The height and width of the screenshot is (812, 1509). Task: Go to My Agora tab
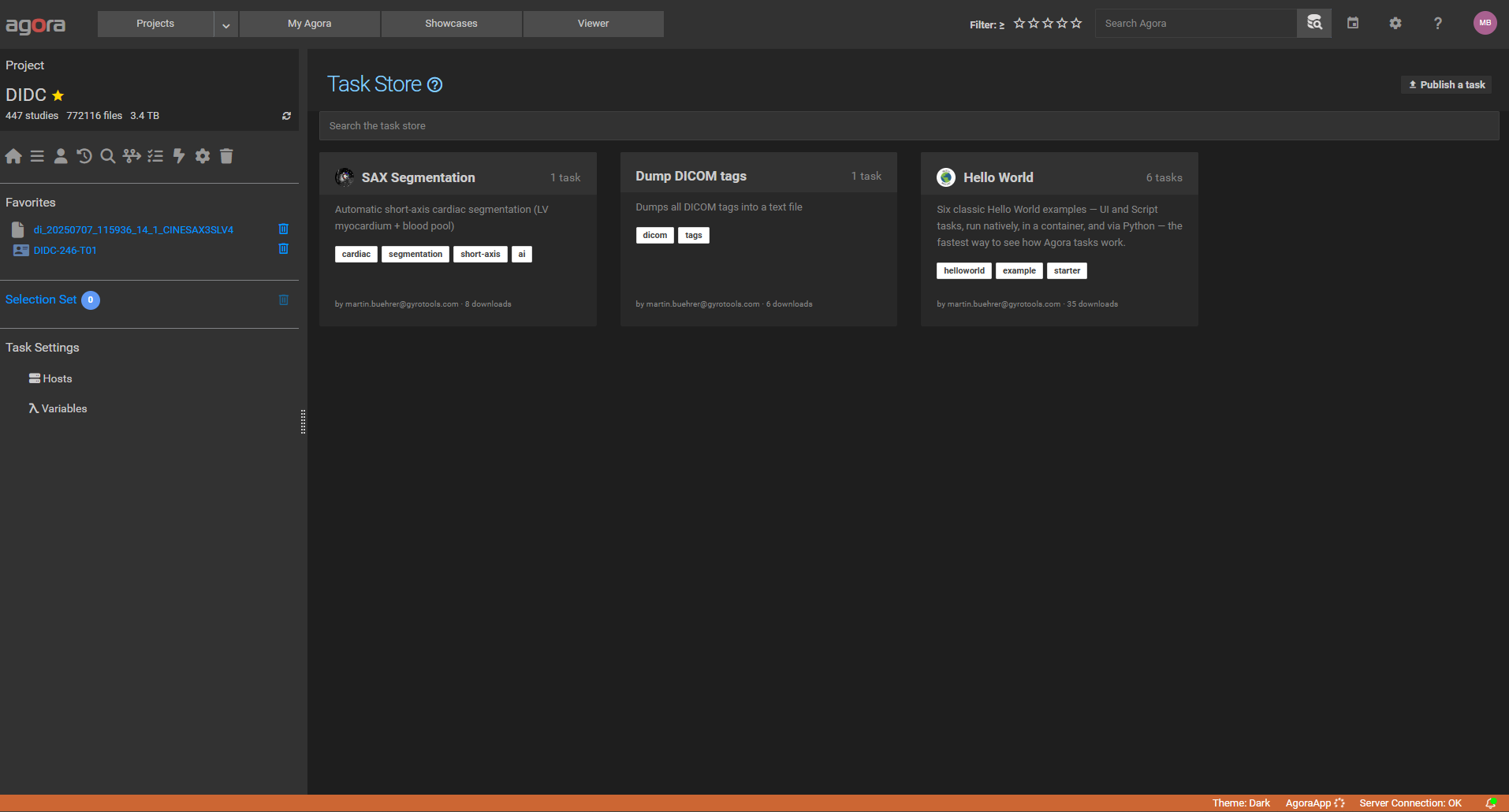(x=310, y=24)
